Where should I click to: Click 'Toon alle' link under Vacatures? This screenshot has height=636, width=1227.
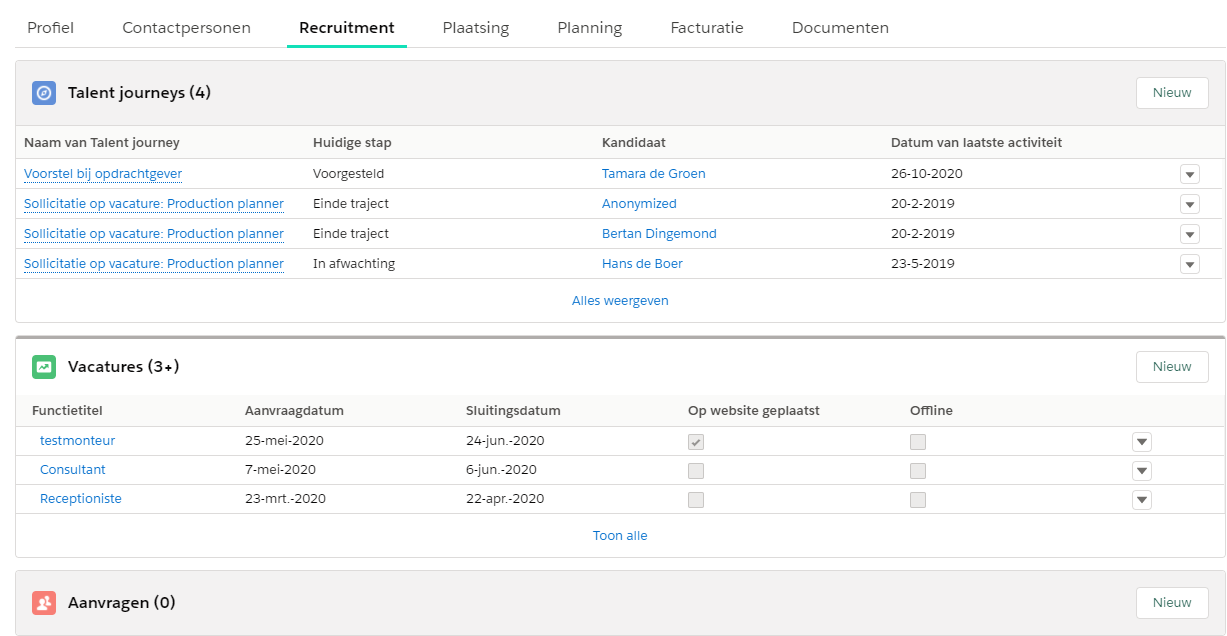coord(620,536)
